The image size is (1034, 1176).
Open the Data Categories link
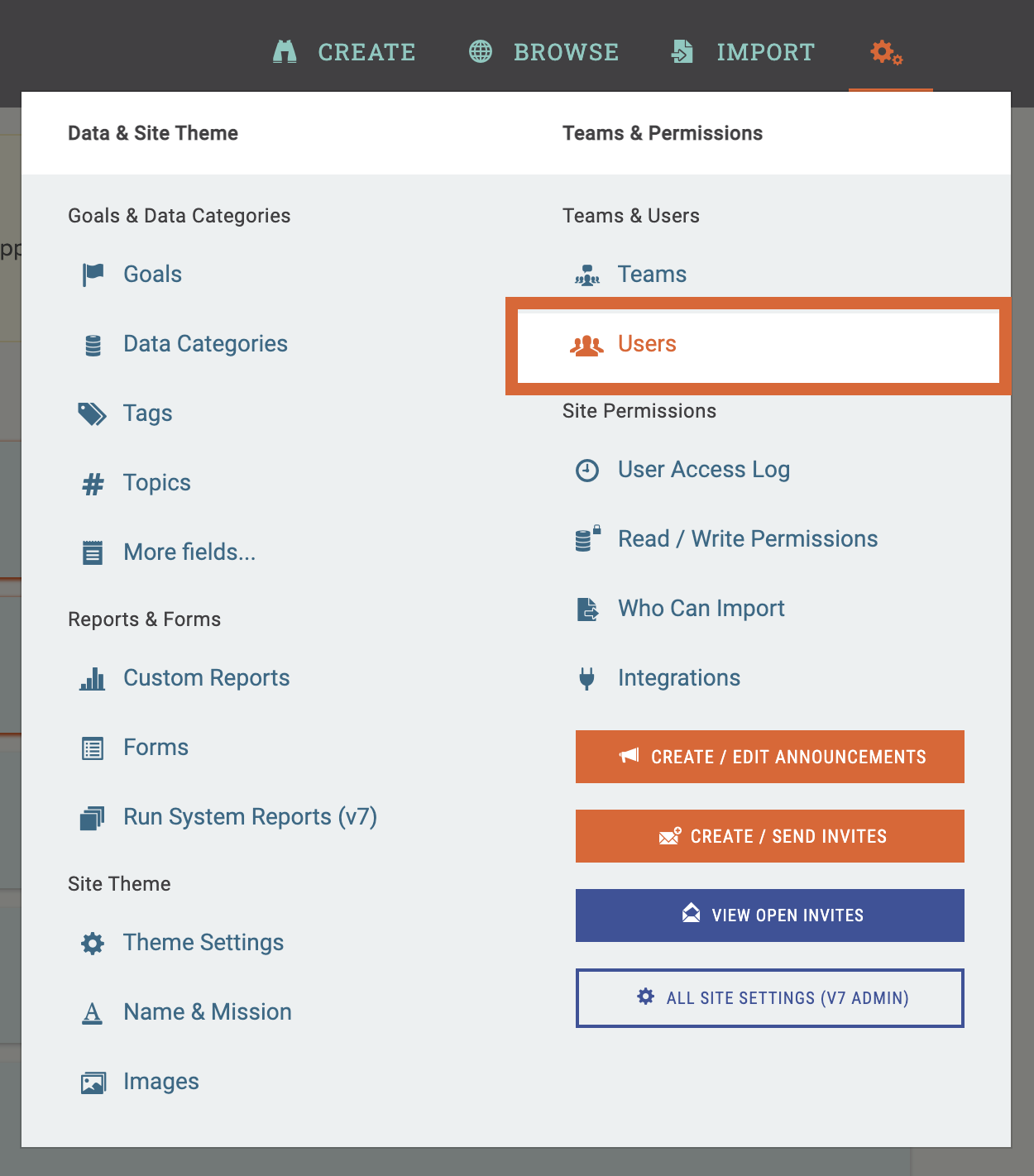coord(205,344)
